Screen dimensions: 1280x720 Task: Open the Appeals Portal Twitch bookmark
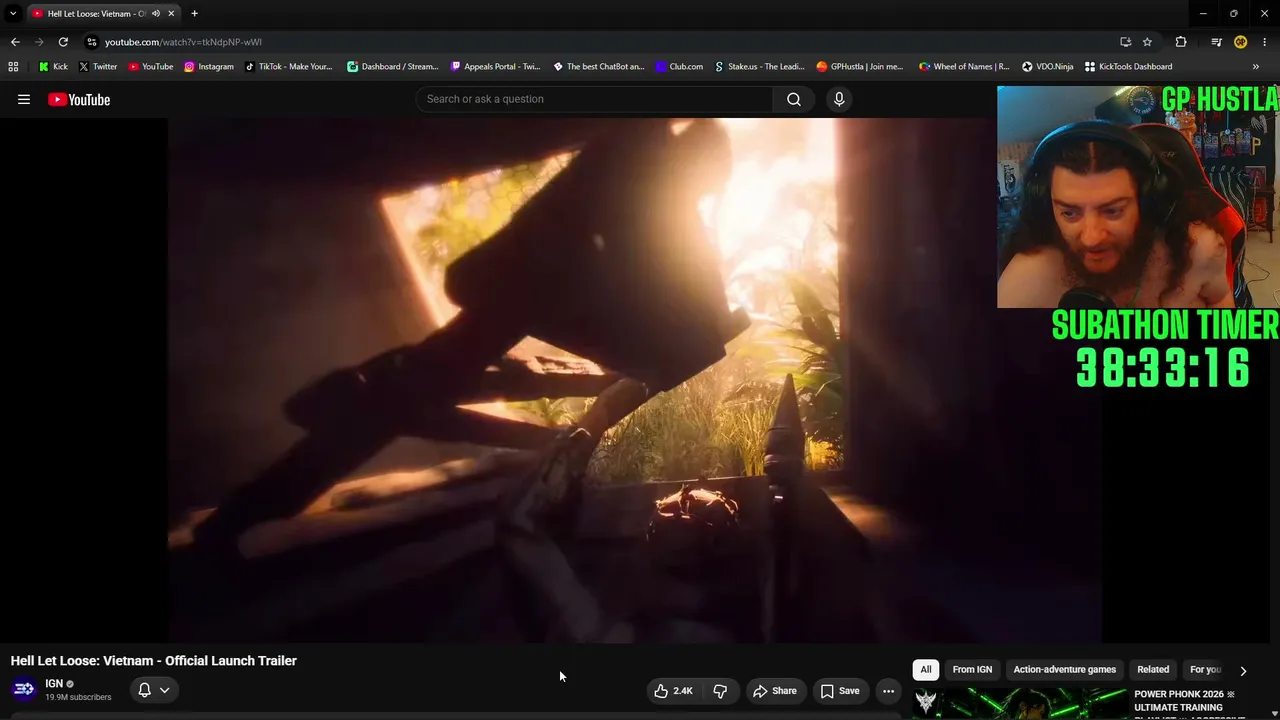click(x=496, y=67)
